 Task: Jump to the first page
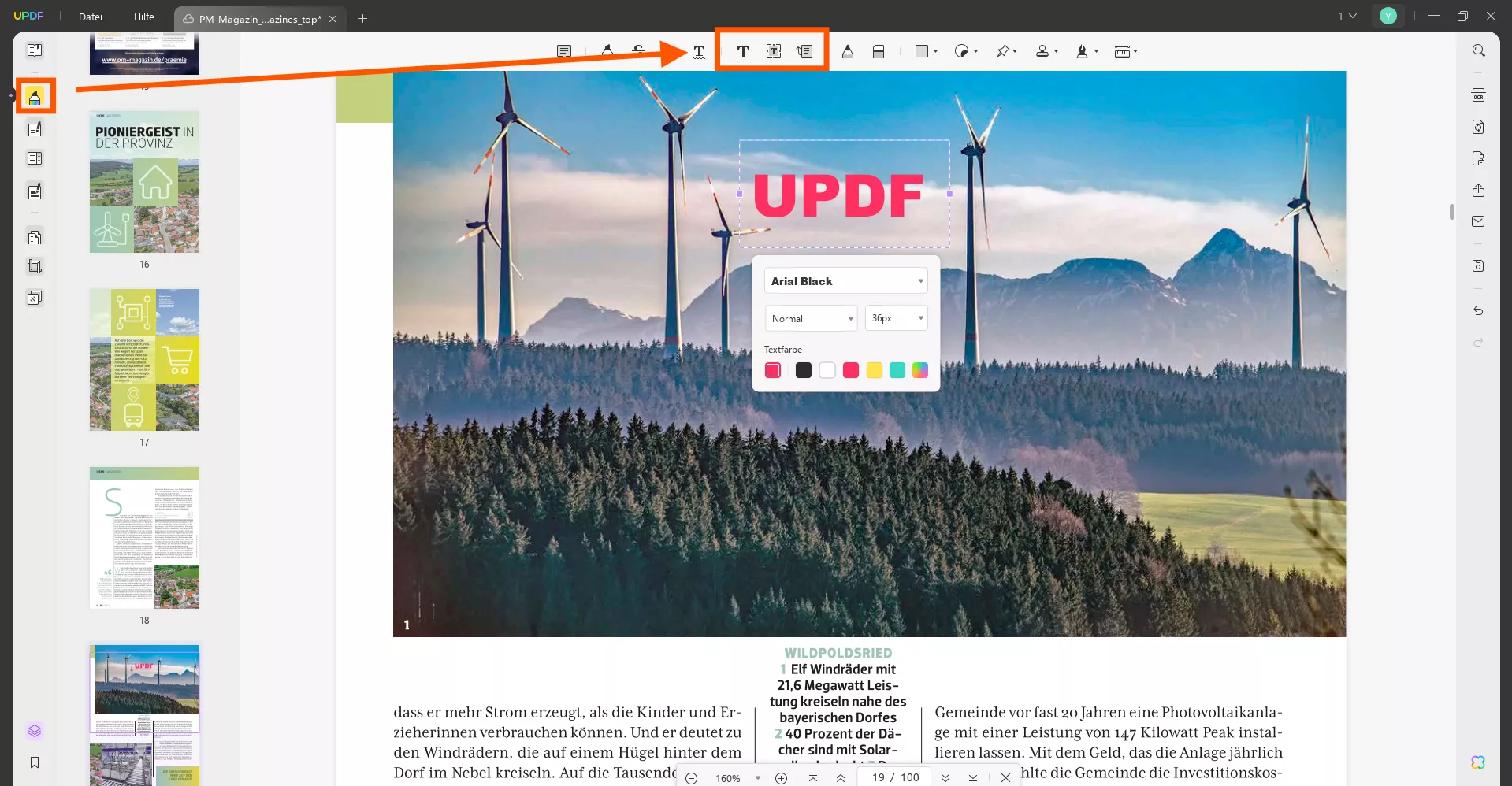tap(813, 778)
